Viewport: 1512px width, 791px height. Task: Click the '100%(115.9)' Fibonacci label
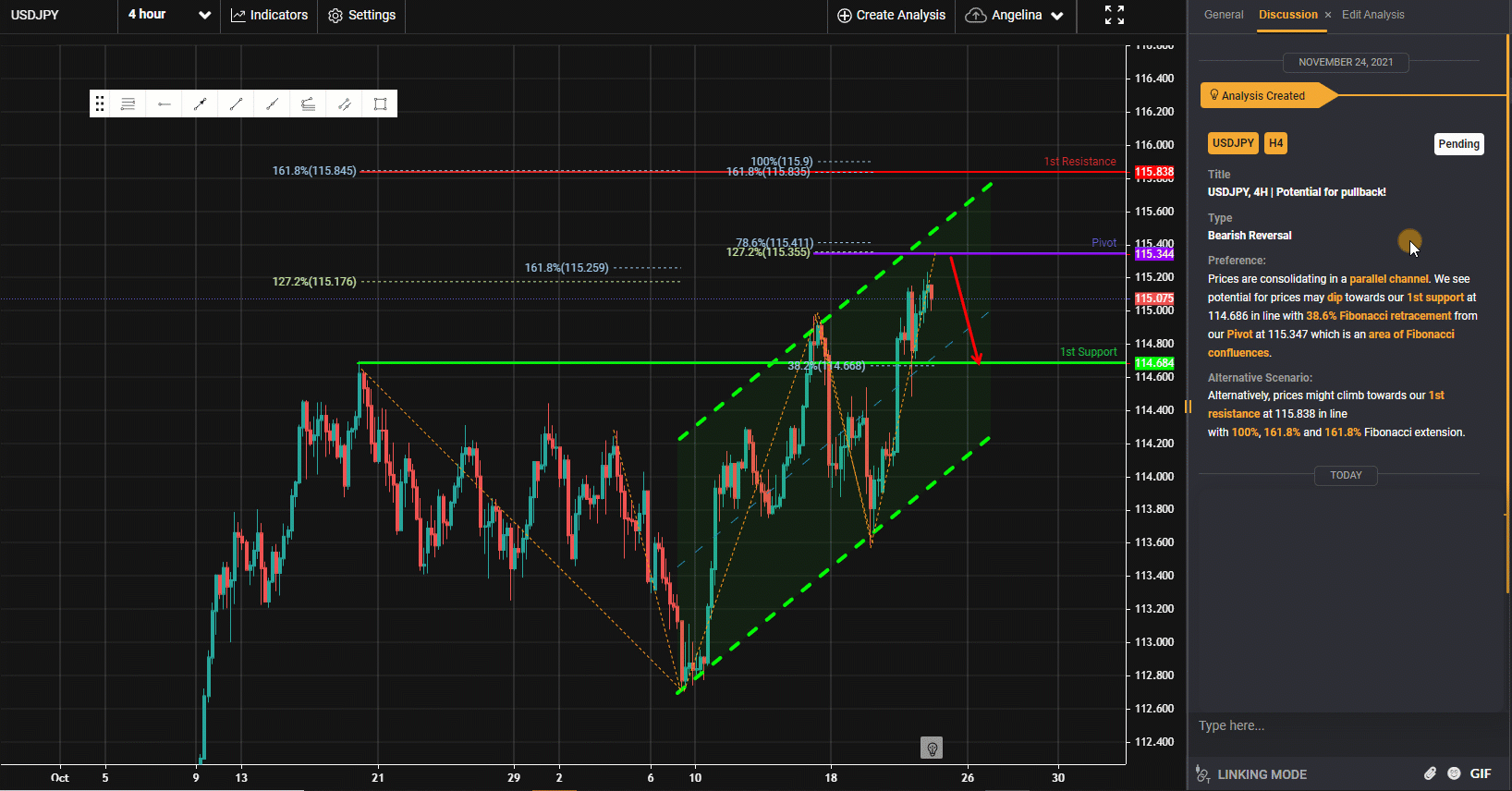(782, 162)
